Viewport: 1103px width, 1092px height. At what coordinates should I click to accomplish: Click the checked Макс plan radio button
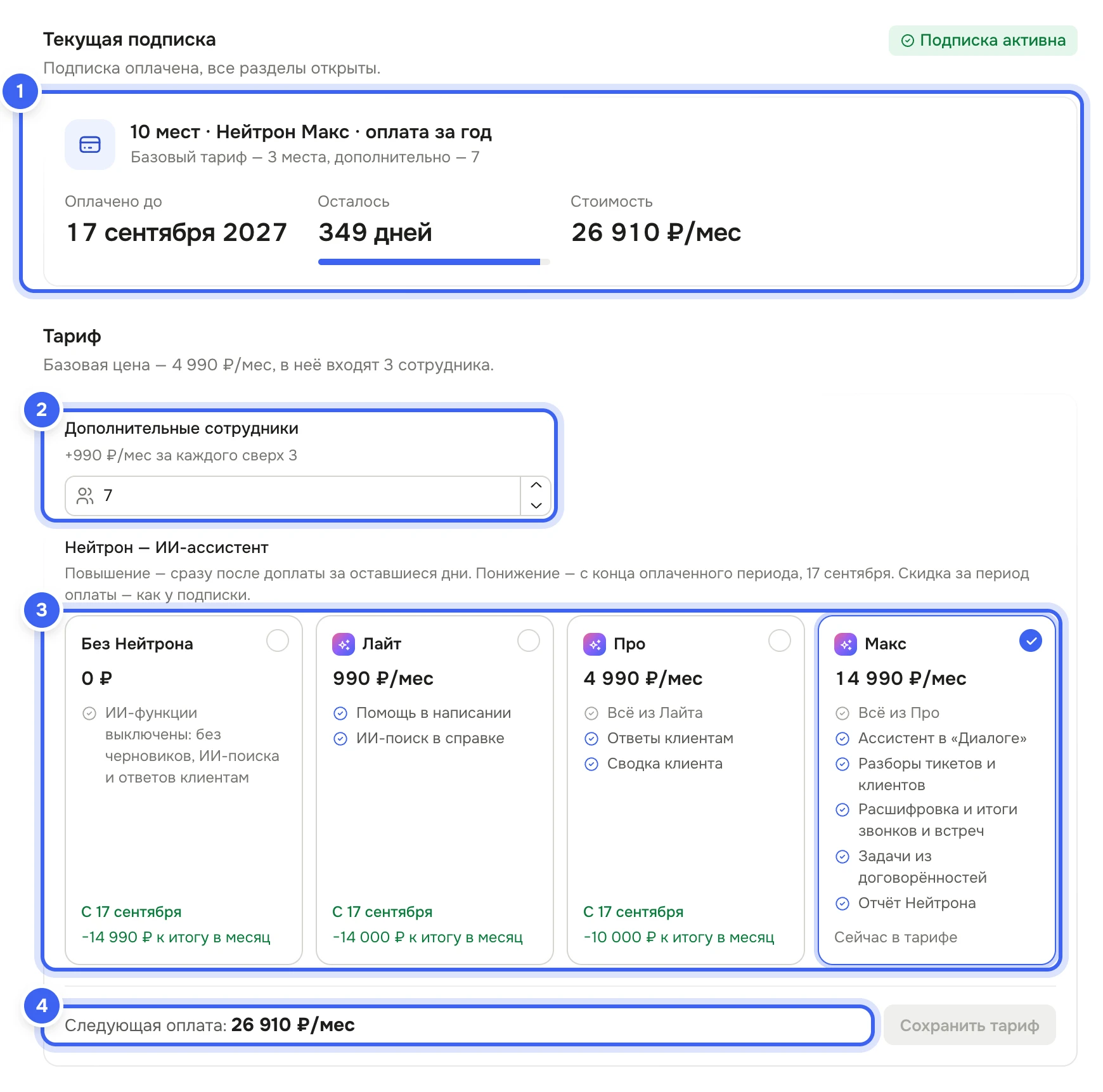tap(1031, 640)
